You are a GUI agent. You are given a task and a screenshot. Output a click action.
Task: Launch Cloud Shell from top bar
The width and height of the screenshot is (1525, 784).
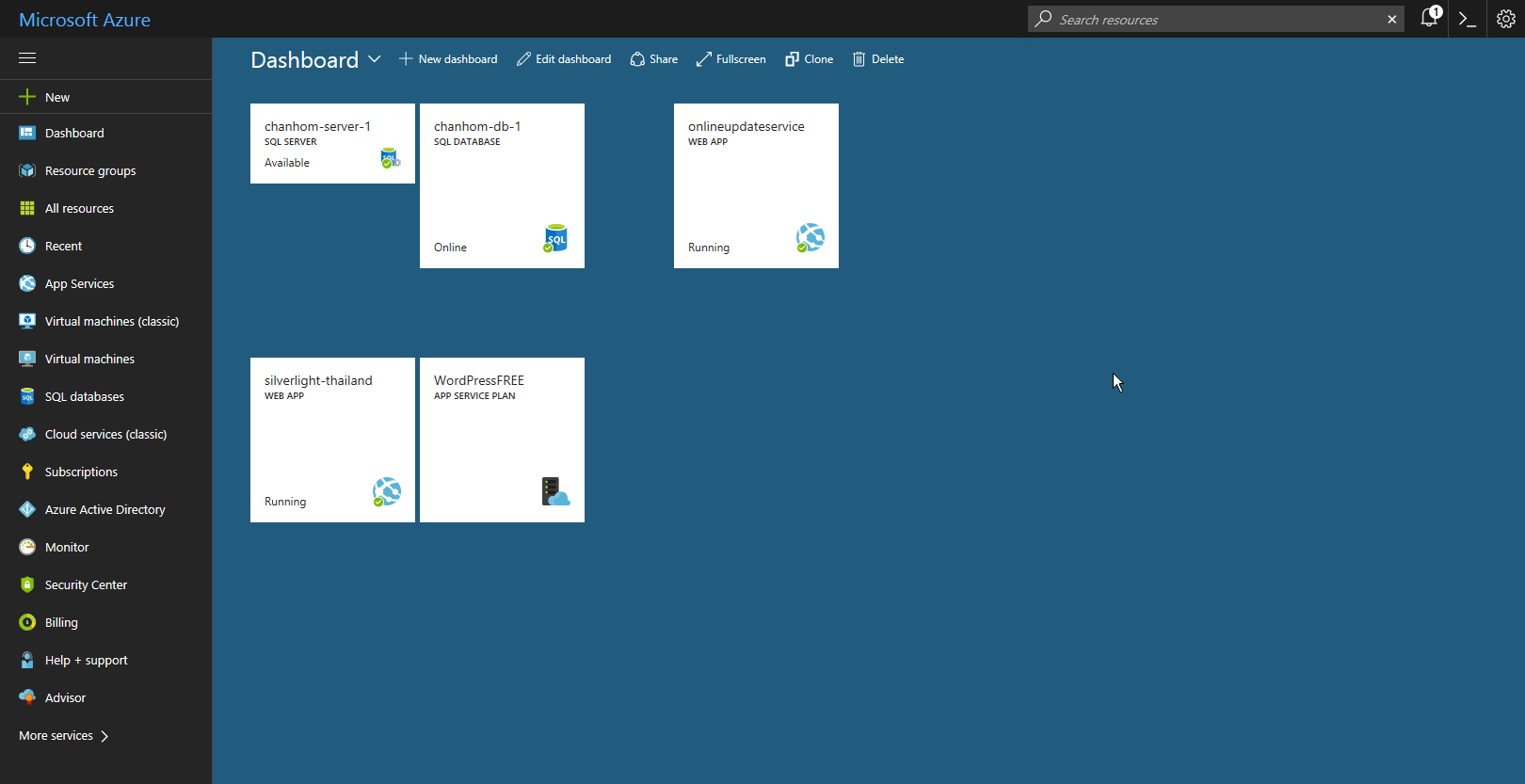tap(1467, 19)
